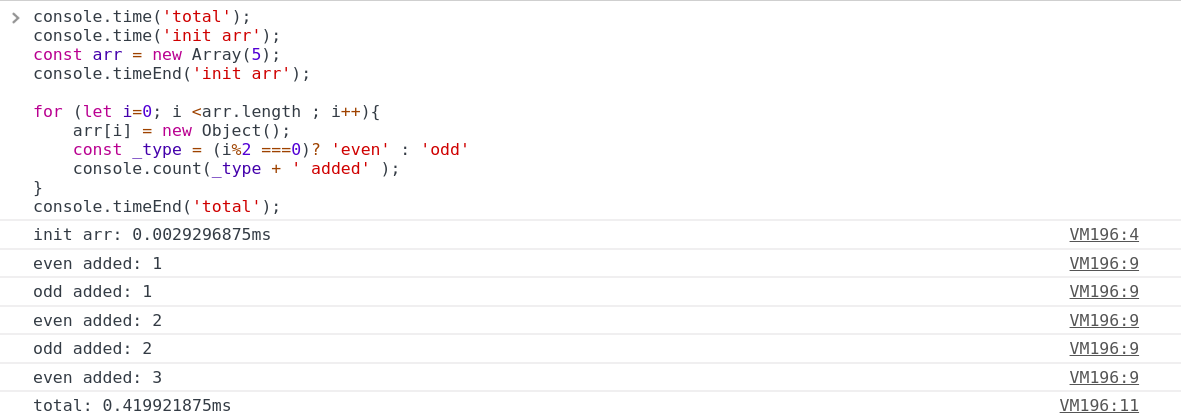Open source link beside "even added: 2"

1104,321
